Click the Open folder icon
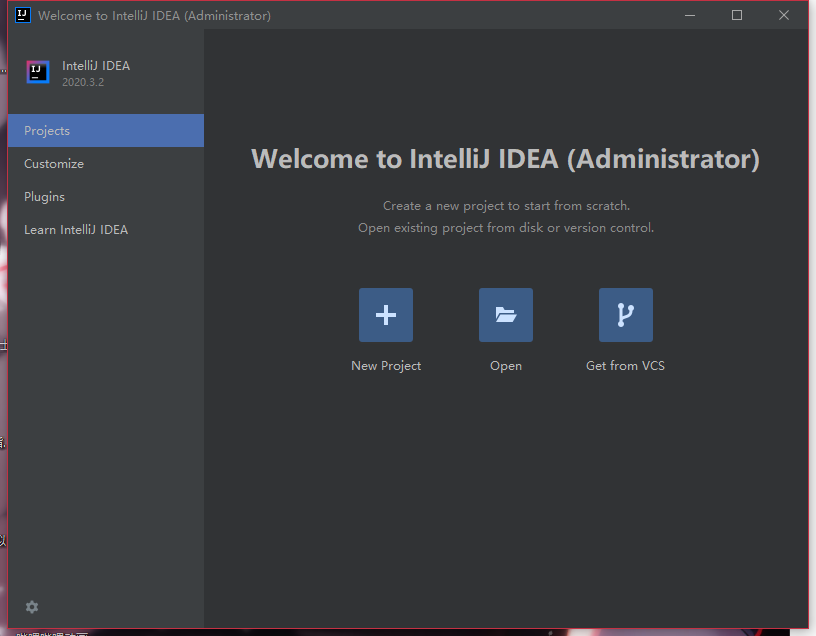This screenshot has width=816, height=636. pyautogui.click(x=506, y=315)
